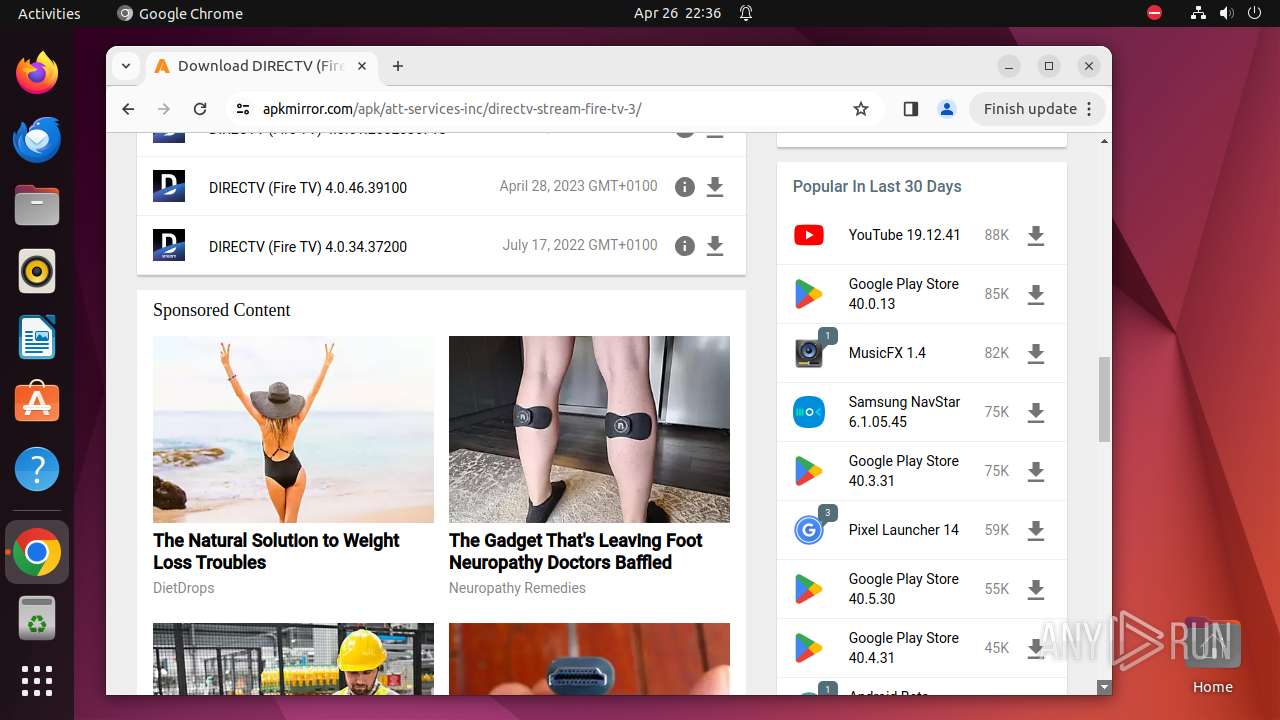Open the Activities overview
This screenshot has width=1280, height=720.
coord(49,13)
